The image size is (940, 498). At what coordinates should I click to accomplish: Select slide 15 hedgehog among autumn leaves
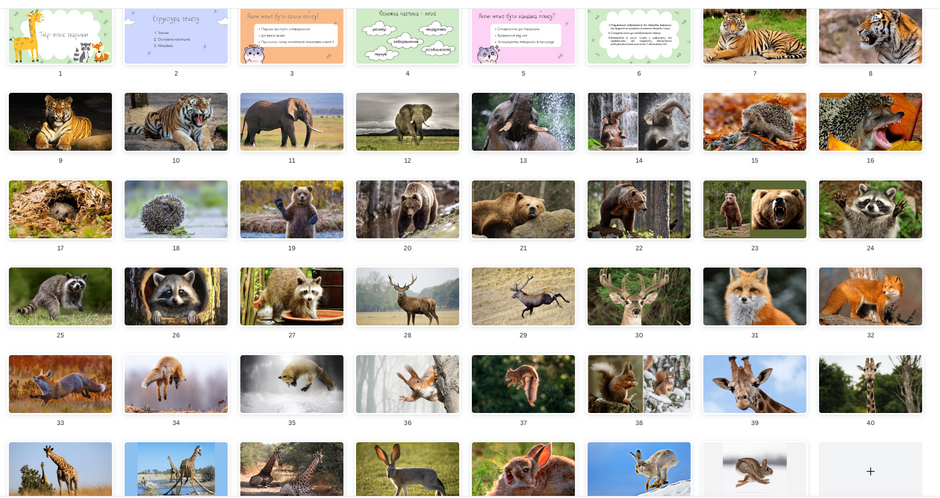(x=754, y=122)
